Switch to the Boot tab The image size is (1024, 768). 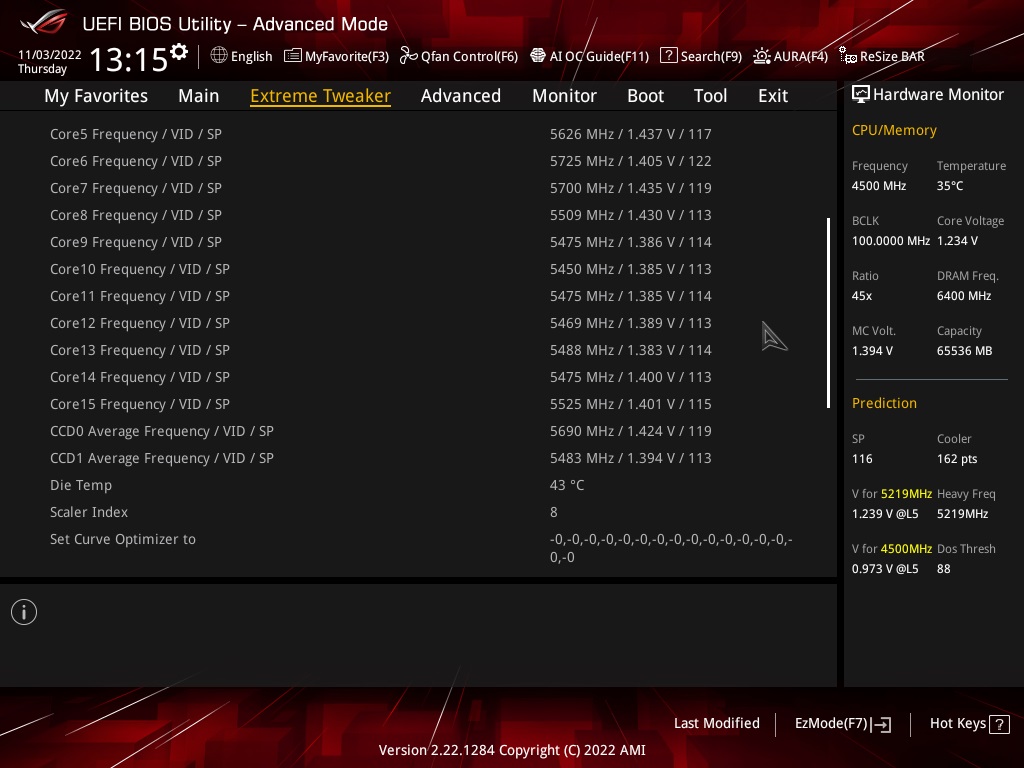(x=645, y=96)
